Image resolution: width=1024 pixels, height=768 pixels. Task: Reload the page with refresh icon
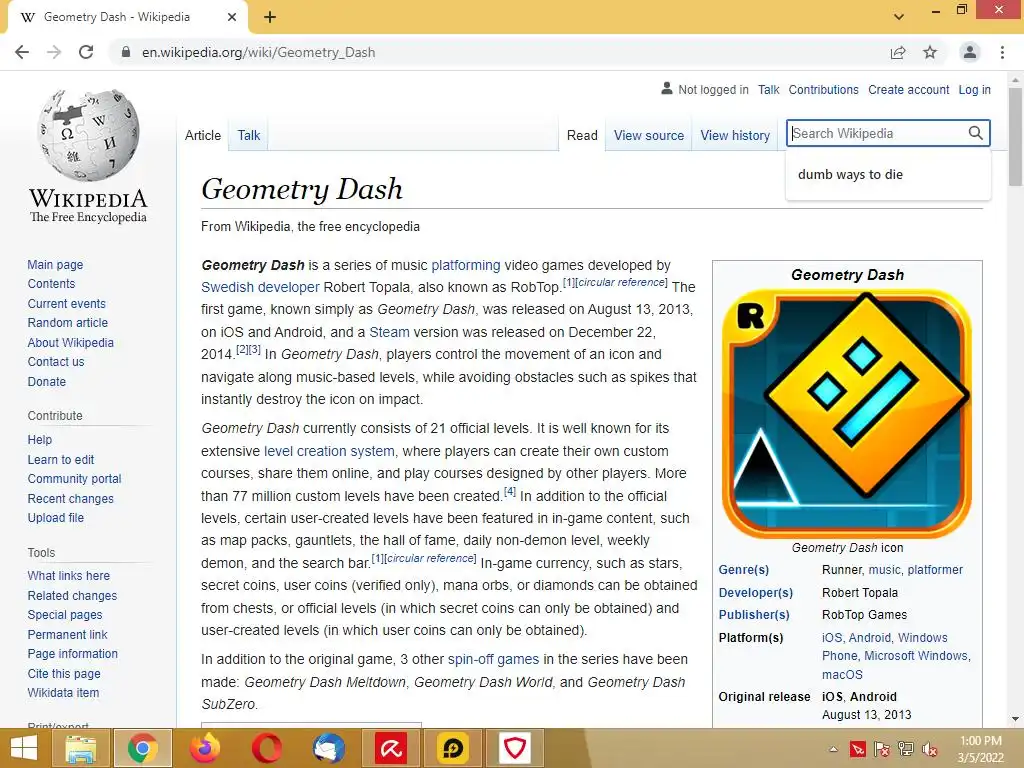(x=86, y=52)
